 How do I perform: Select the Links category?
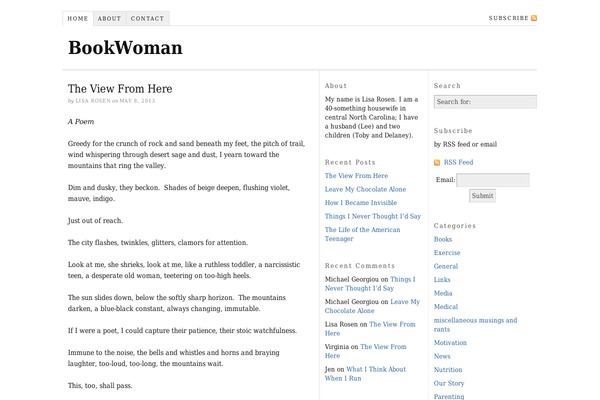[442, 280]
